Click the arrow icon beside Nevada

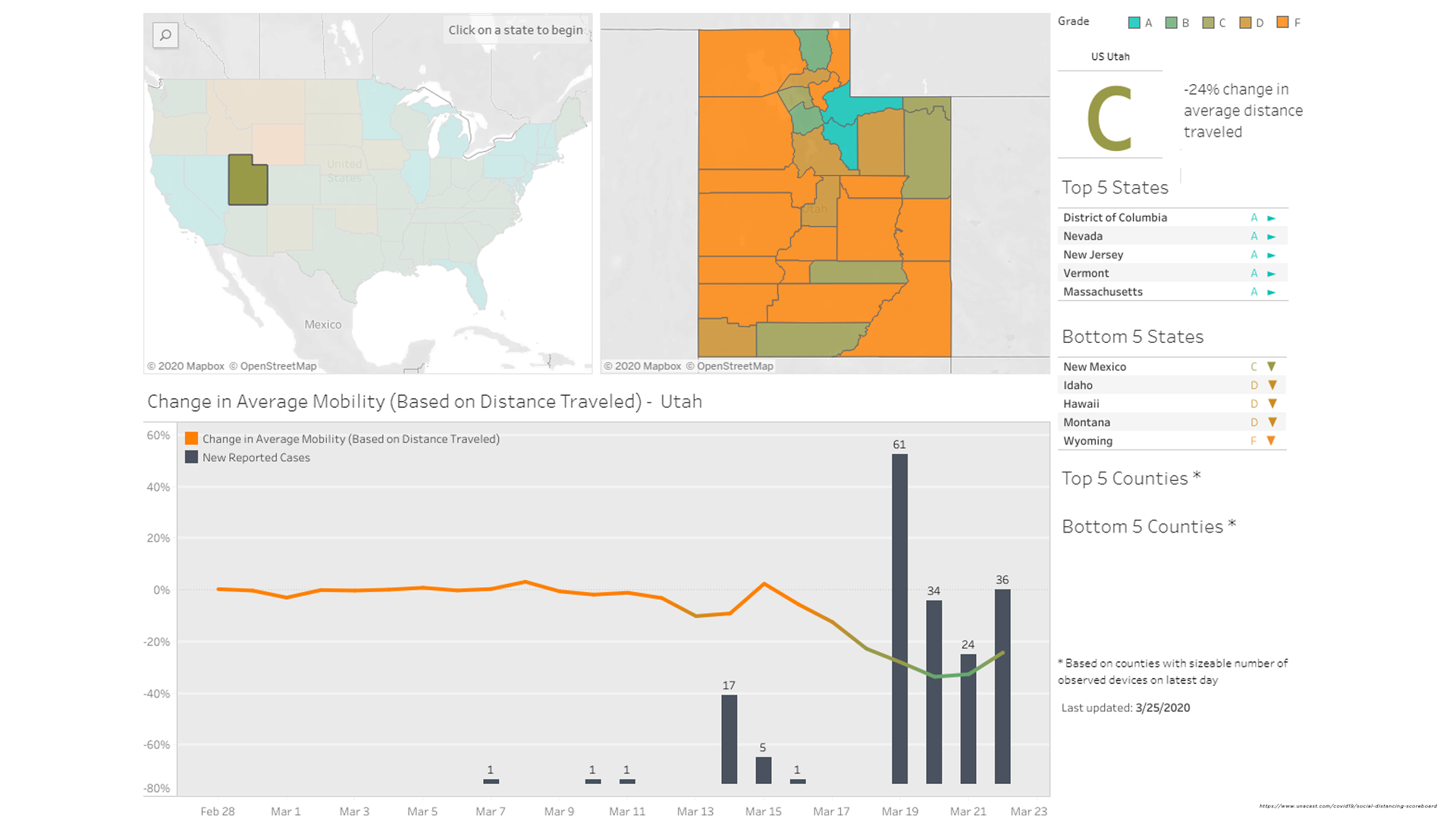click(x=1272, y=237)
